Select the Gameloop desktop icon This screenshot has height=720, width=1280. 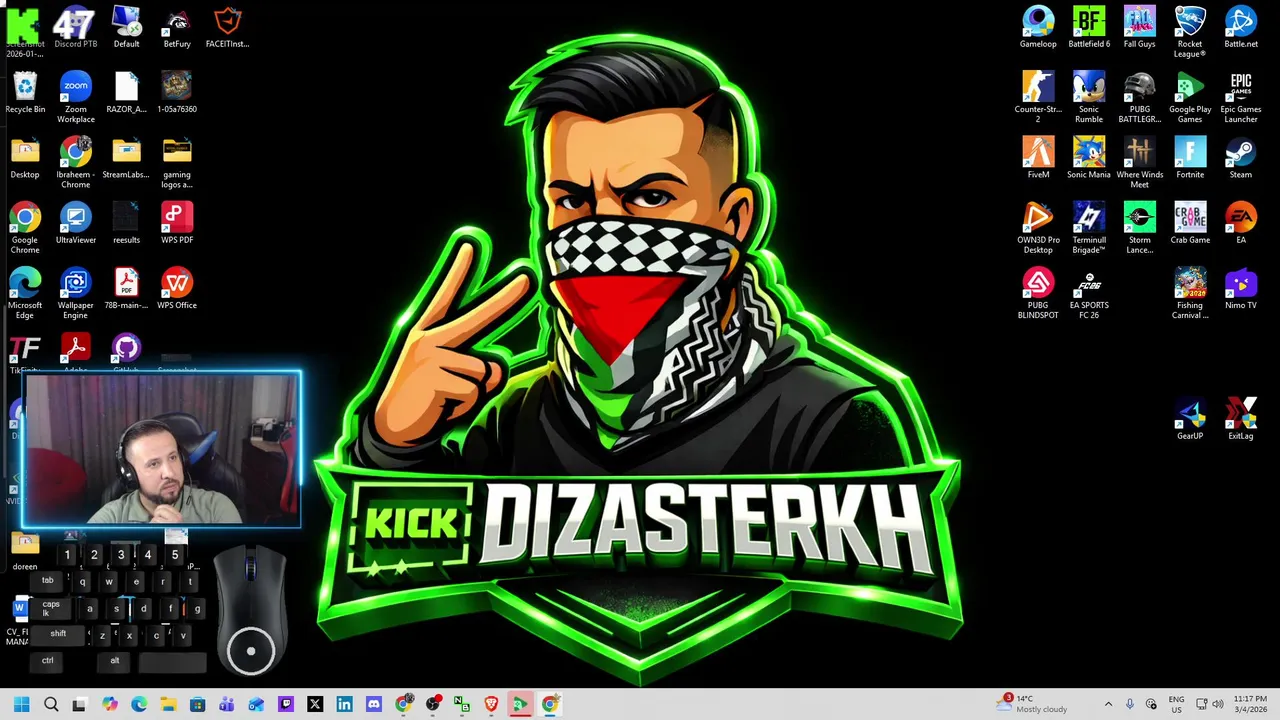coord(1038,27)
